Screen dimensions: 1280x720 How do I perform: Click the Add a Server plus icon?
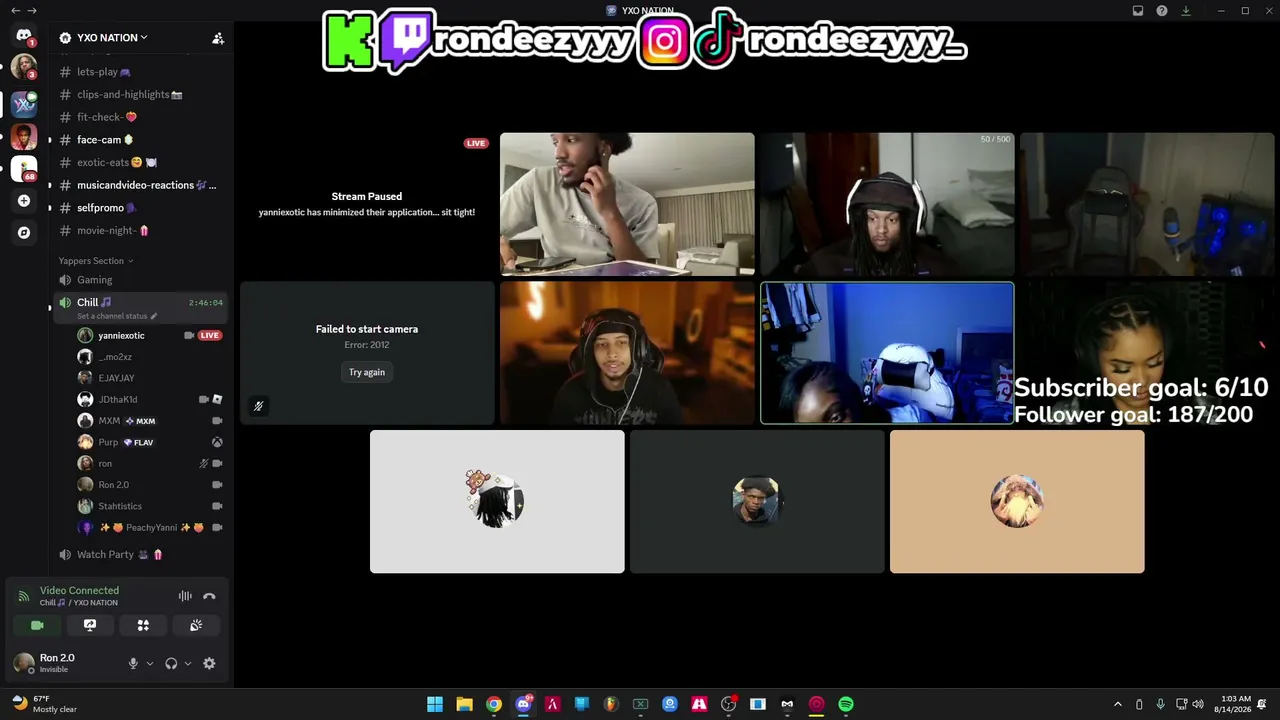[24, 201]
